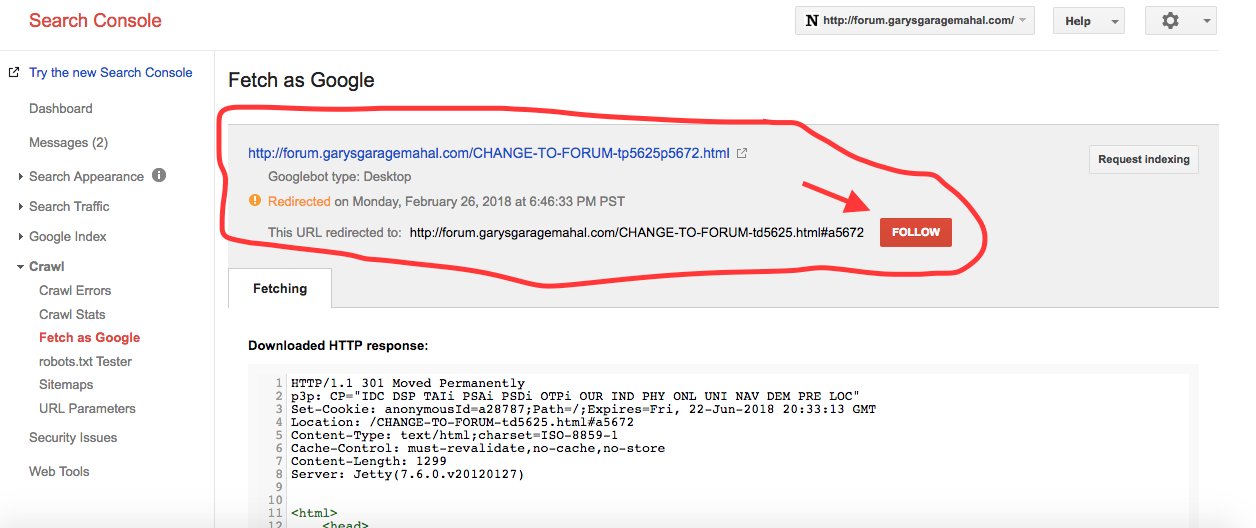The image size is (1256, 528).
Task: Open the CHANGE-TO-FORUM-tp5625p5672.html link
Action: [489, 153]
